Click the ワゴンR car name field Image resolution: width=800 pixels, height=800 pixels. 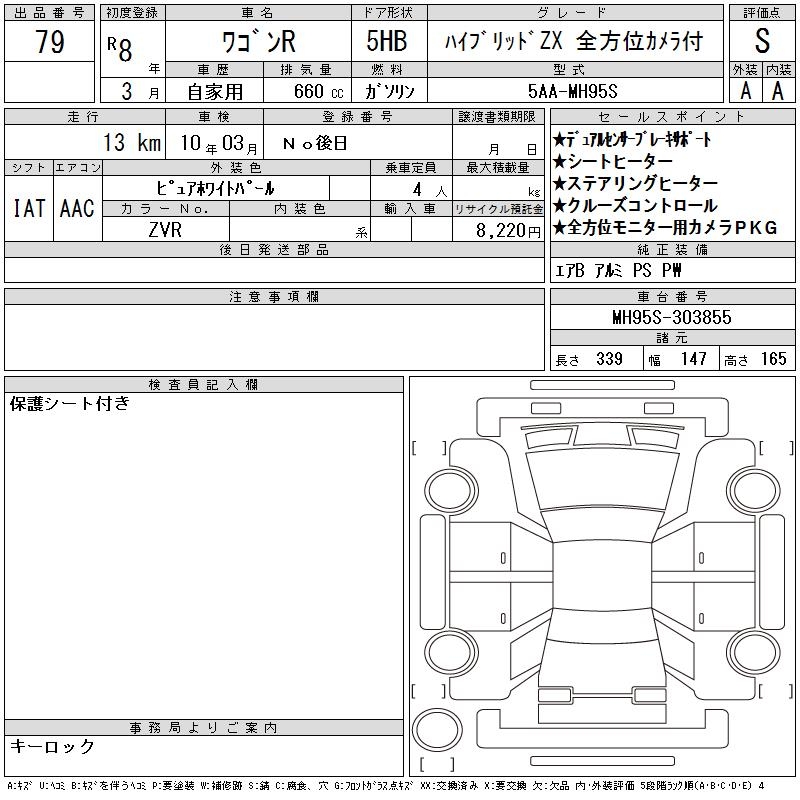(255, 43)
